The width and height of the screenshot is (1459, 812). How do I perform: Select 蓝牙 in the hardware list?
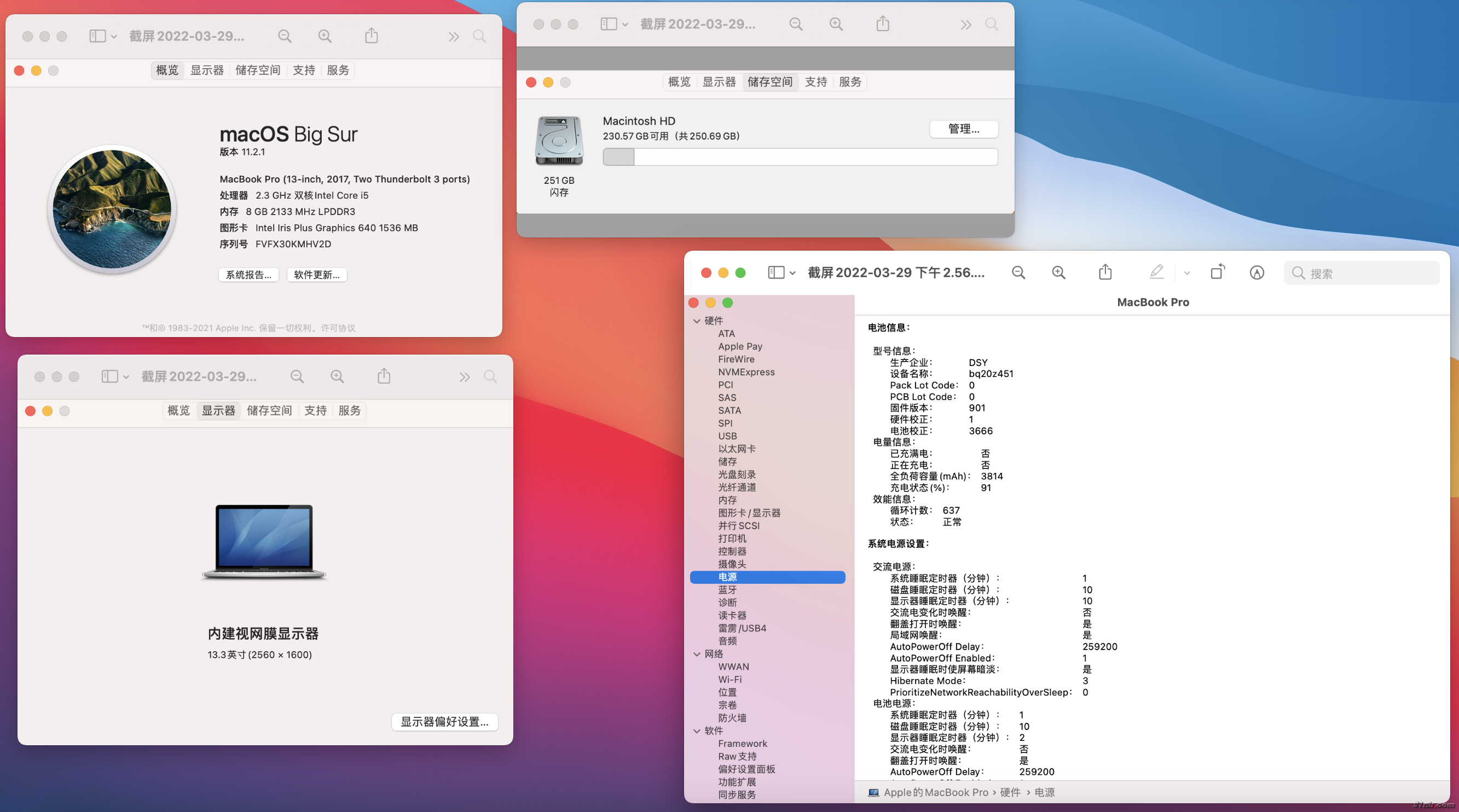728,589
